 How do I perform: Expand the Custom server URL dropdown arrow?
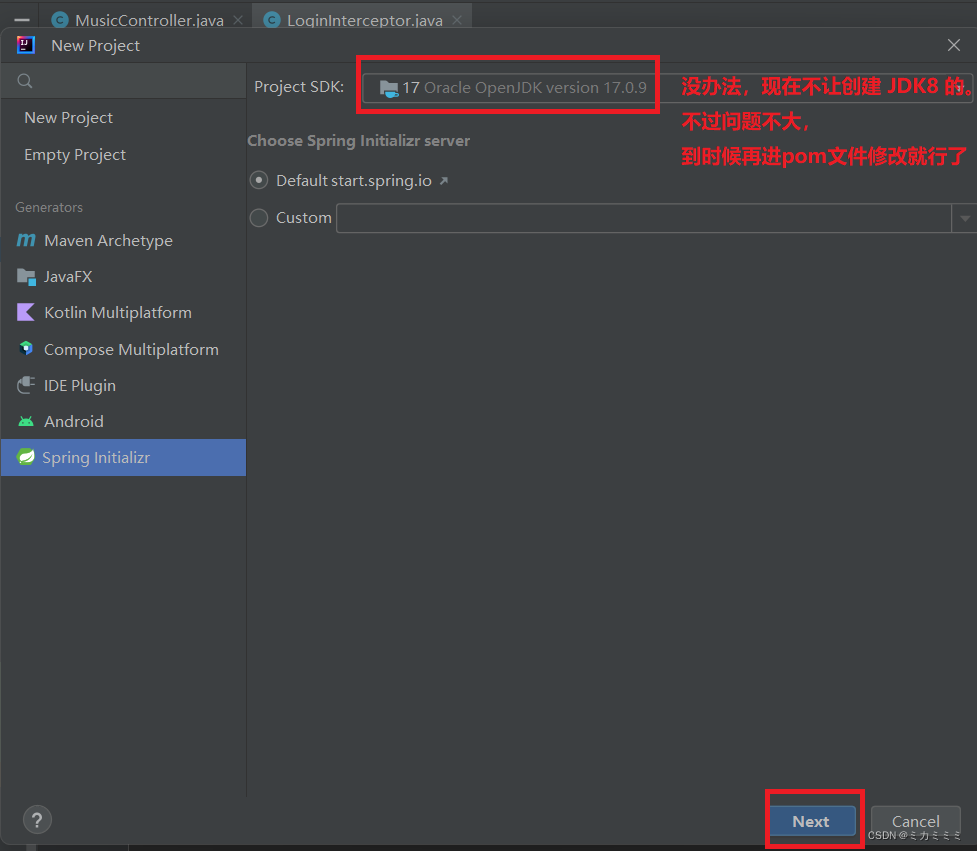(x=965, y=219)
